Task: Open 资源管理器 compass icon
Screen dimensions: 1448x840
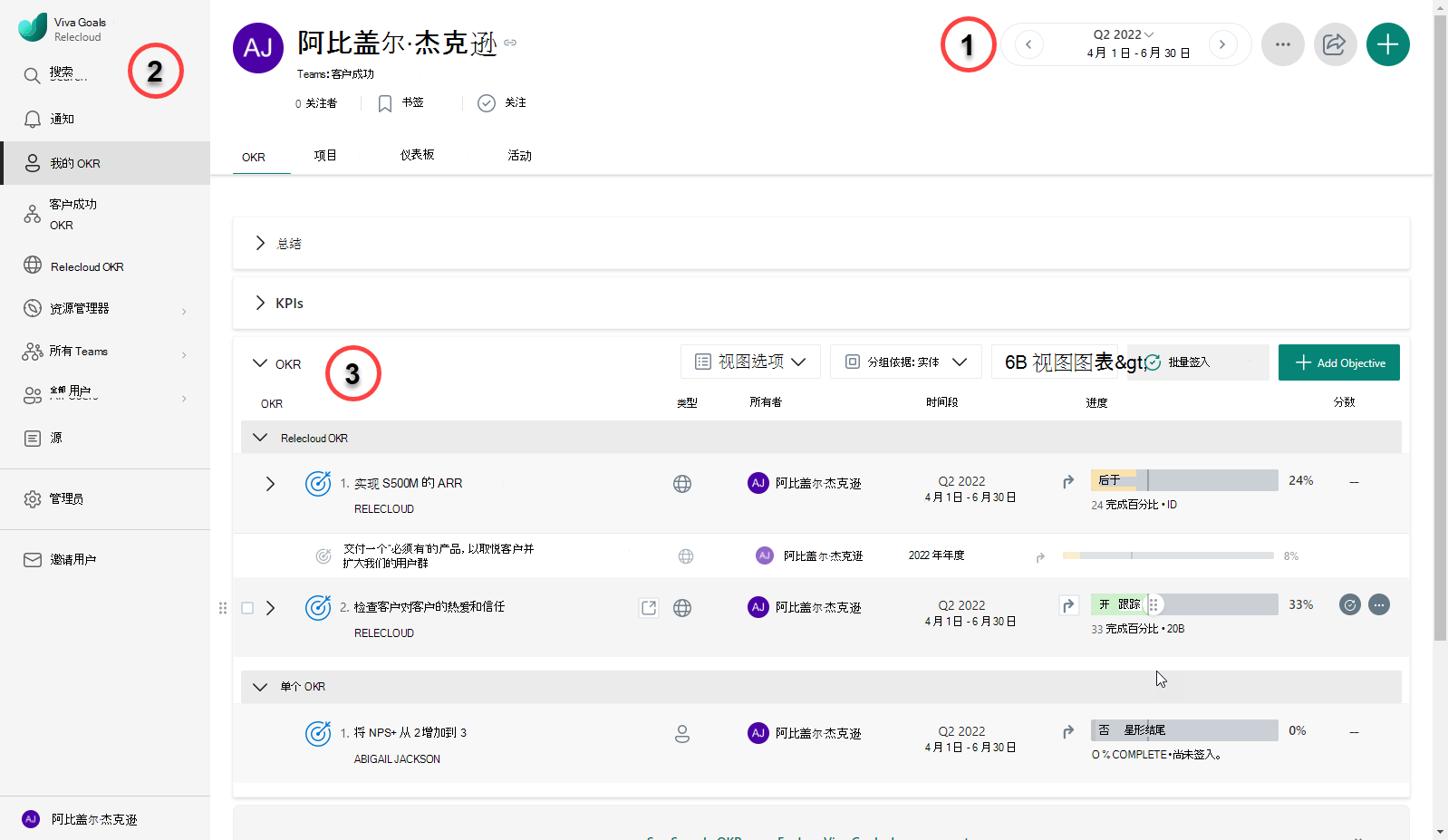Action: [x=33, y=308]
